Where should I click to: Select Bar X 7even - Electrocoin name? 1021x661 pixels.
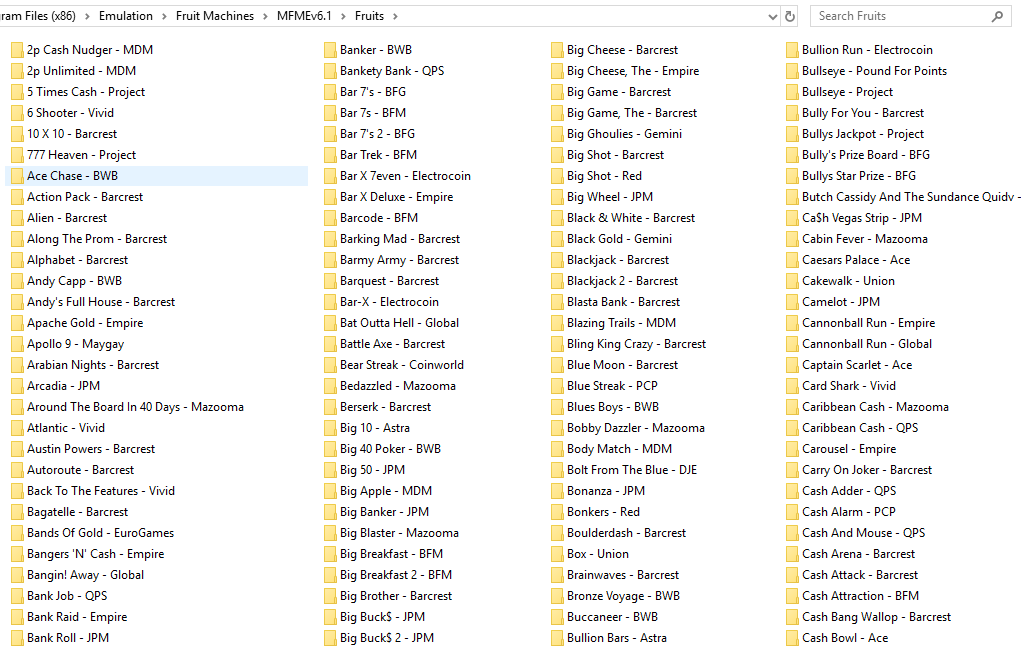pyautogui.click(x=405, y=176)
